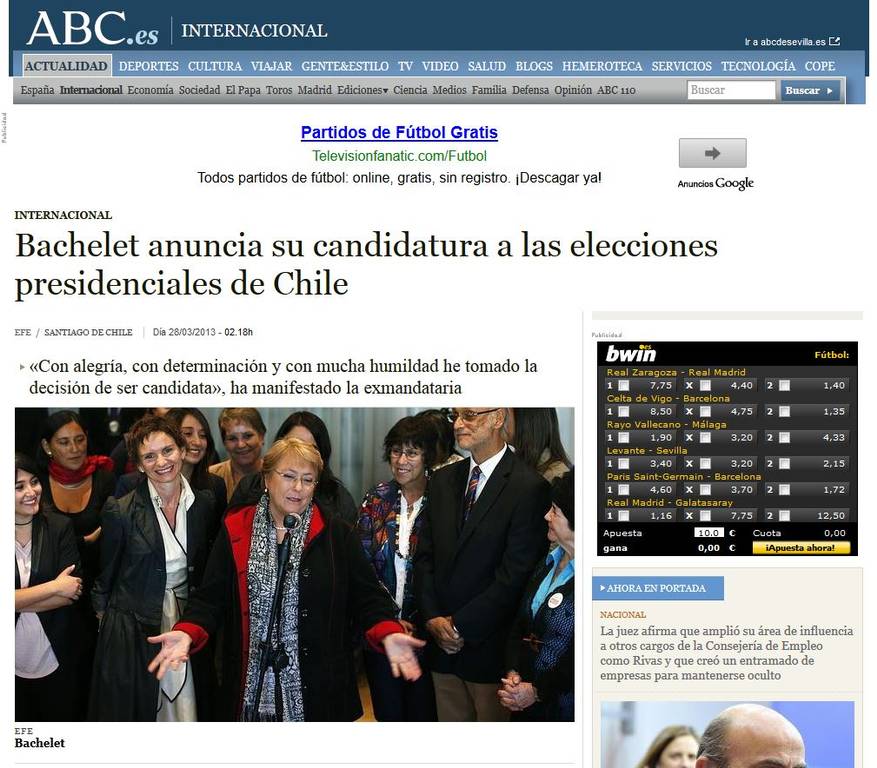Screen dimensions: 877x768
Task: Click the ¡Apuesta ahora! button
Action: tap(800, 548)
